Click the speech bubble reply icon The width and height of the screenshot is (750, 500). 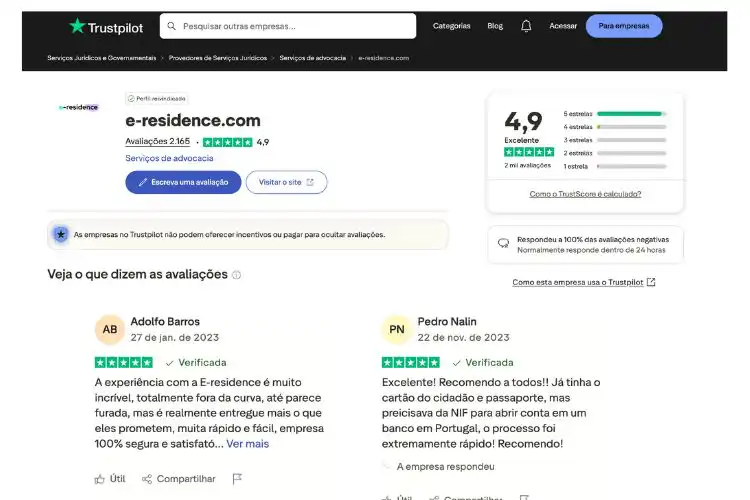[x=503, y=244]
